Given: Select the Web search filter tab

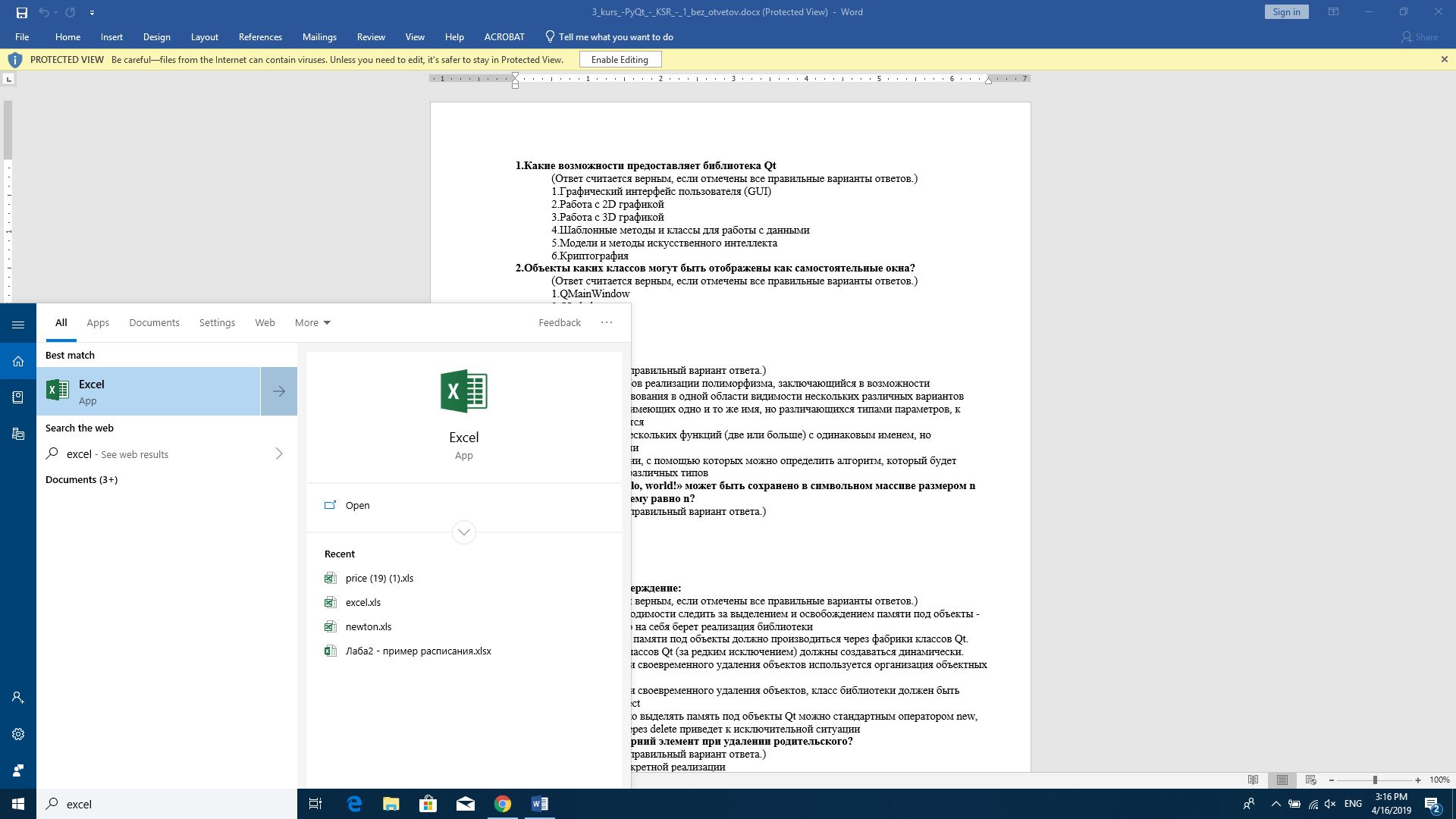Looking at the screenshot, I should [x=265, y=322].
